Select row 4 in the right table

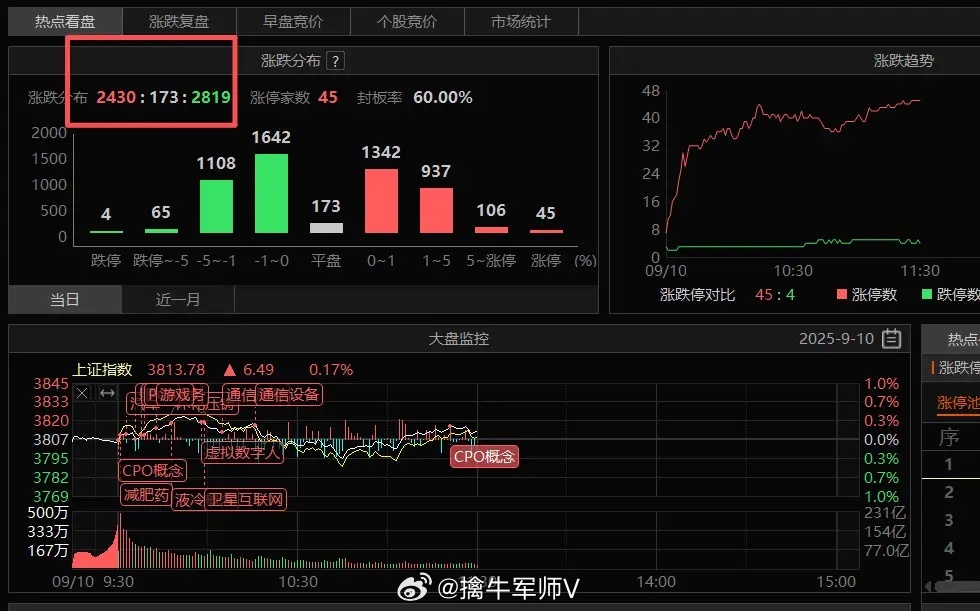click(x=951, y=549)
